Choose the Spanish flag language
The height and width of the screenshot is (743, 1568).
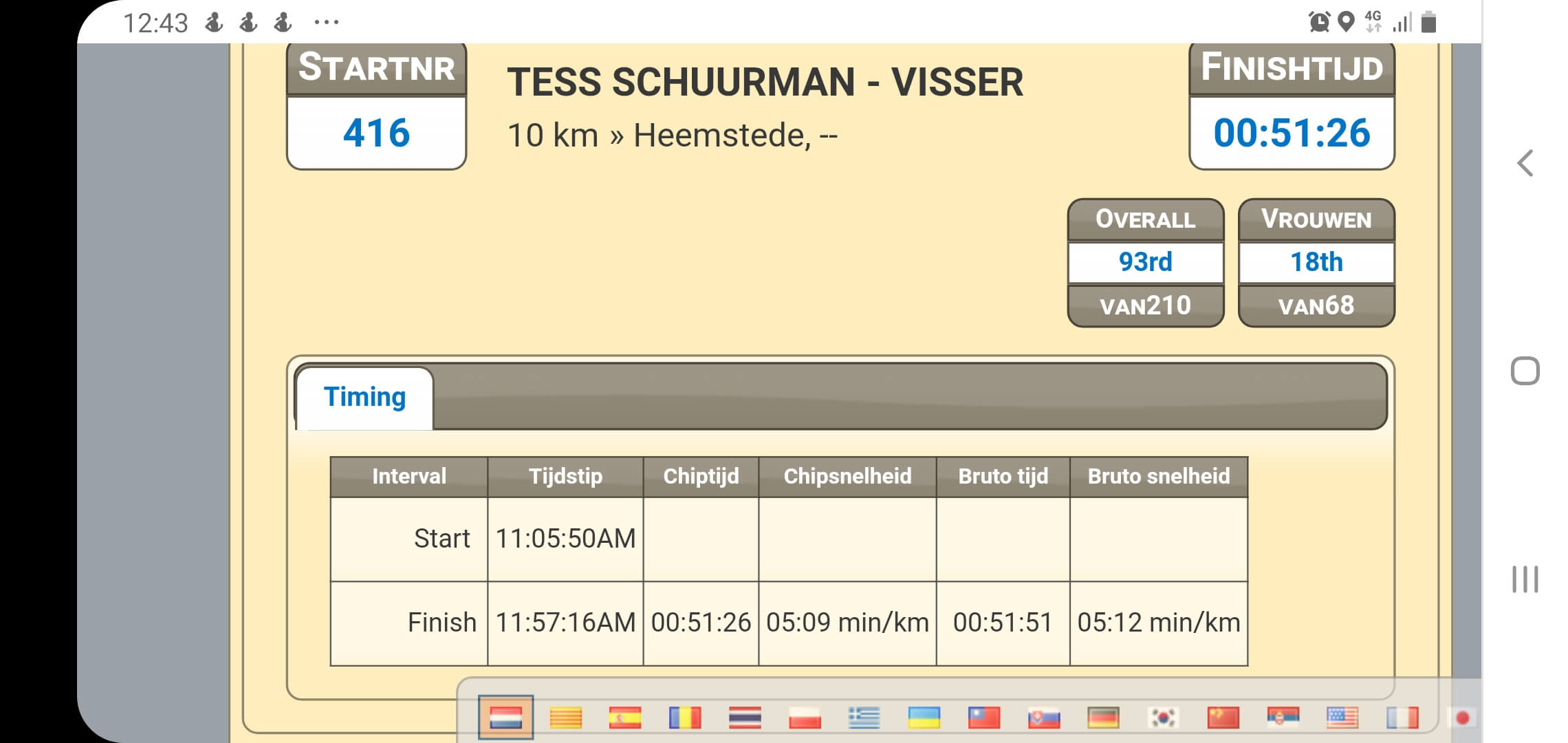coord(625,718)
